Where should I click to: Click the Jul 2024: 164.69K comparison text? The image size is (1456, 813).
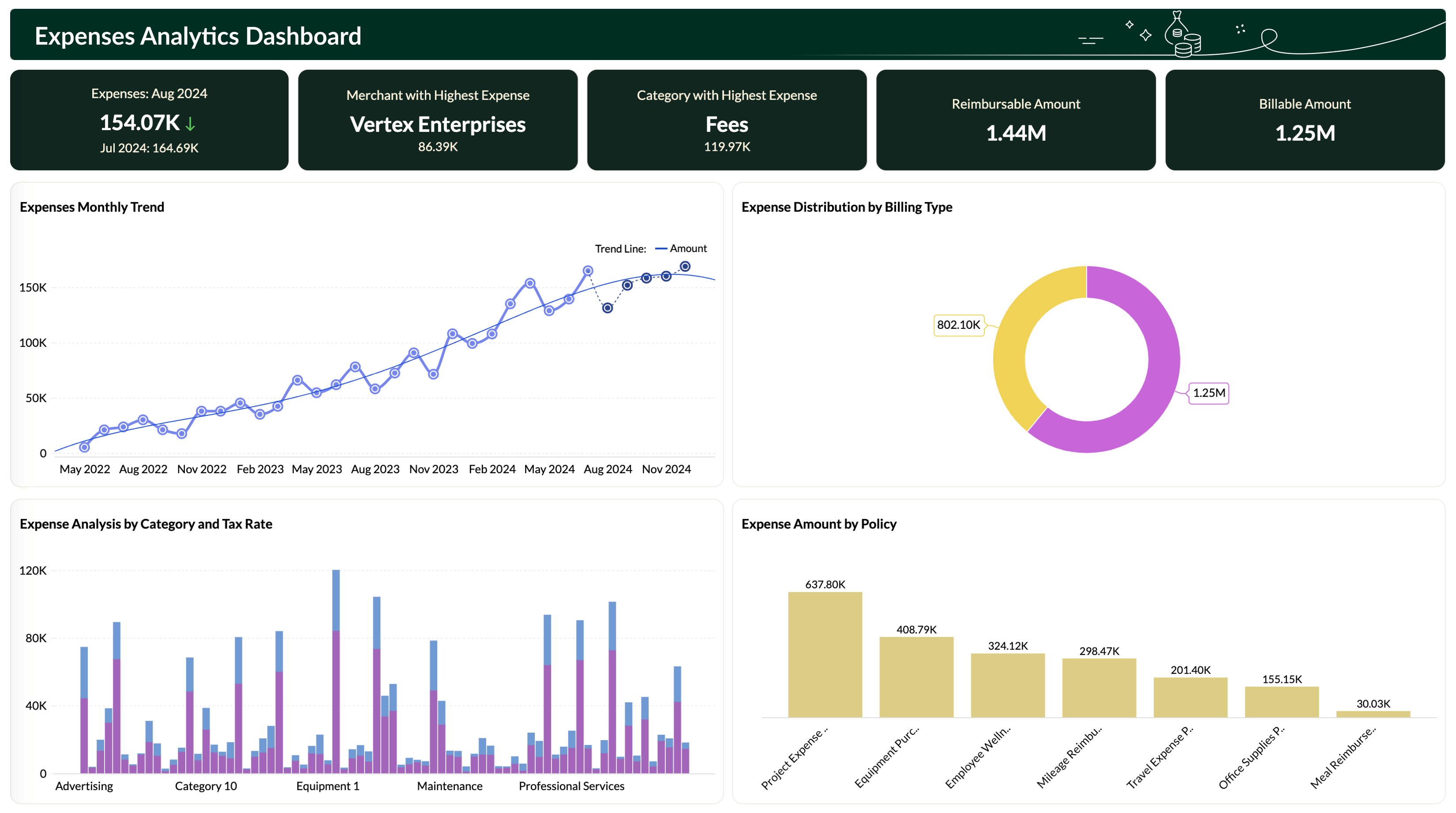[x=149, y=147]
